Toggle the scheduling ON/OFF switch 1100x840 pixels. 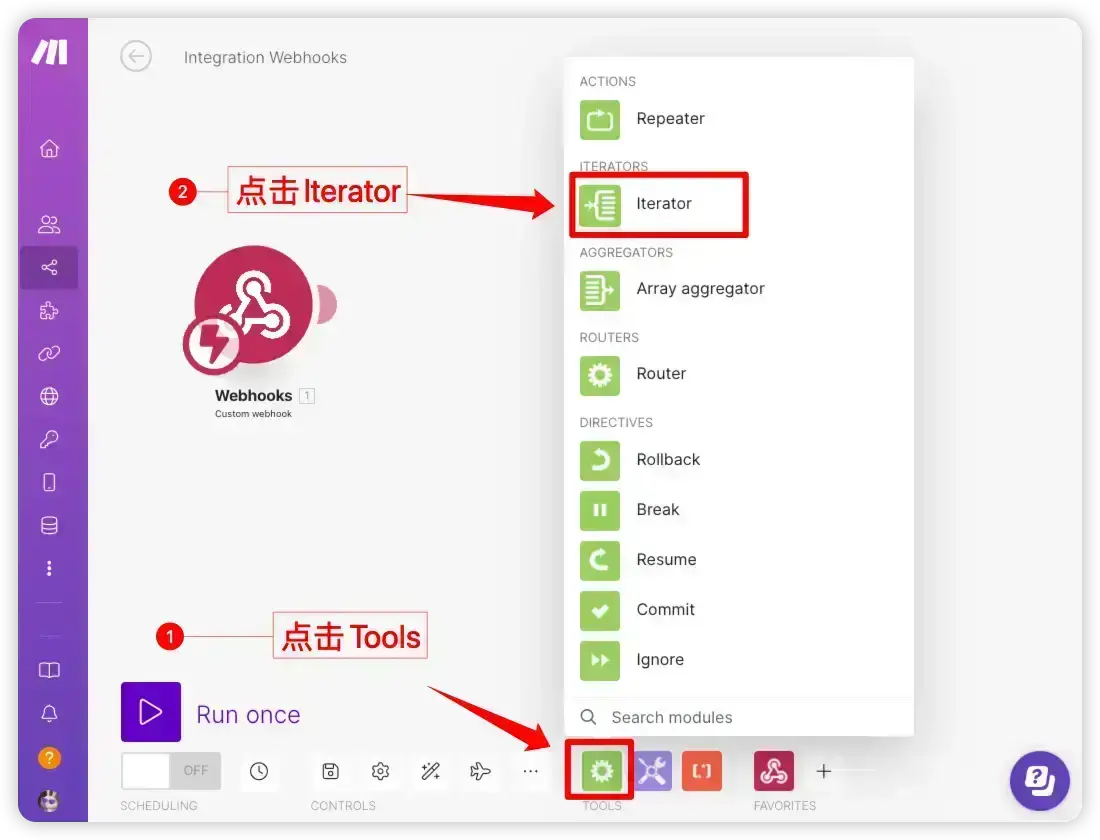pyautogui.click(x=170, y=771)
